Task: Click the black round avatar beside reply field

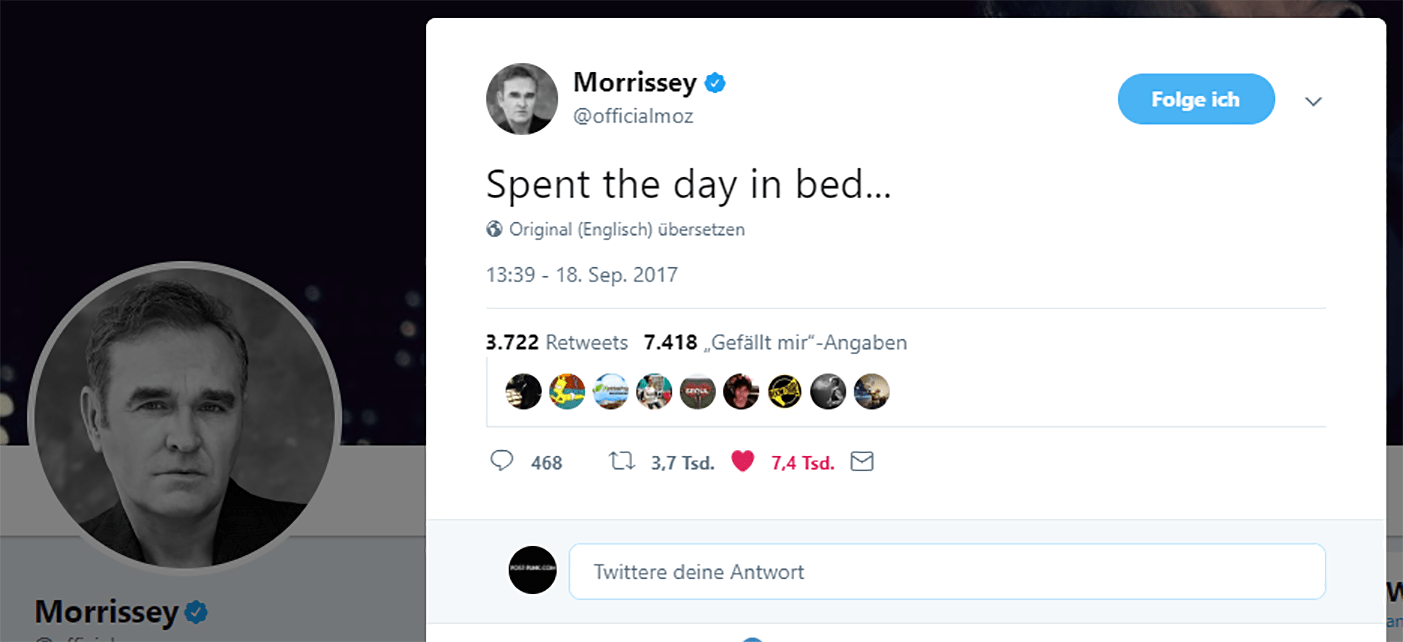Action: 532,570
